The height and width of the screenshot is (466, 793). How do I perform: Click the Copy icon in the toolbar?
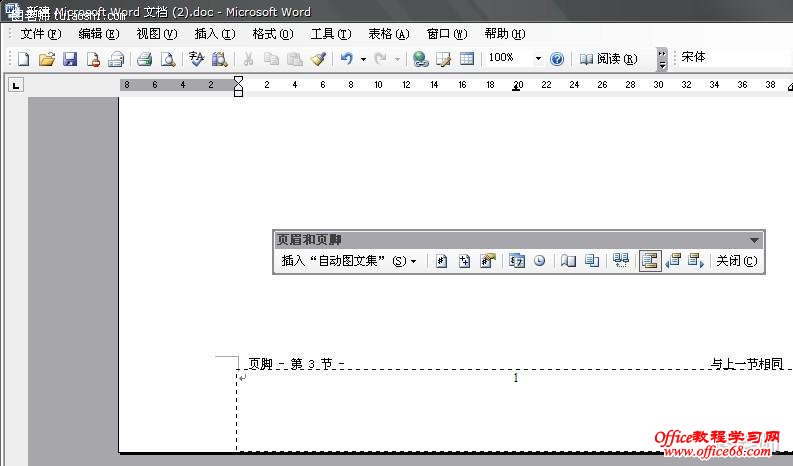(x=272, y=59)
